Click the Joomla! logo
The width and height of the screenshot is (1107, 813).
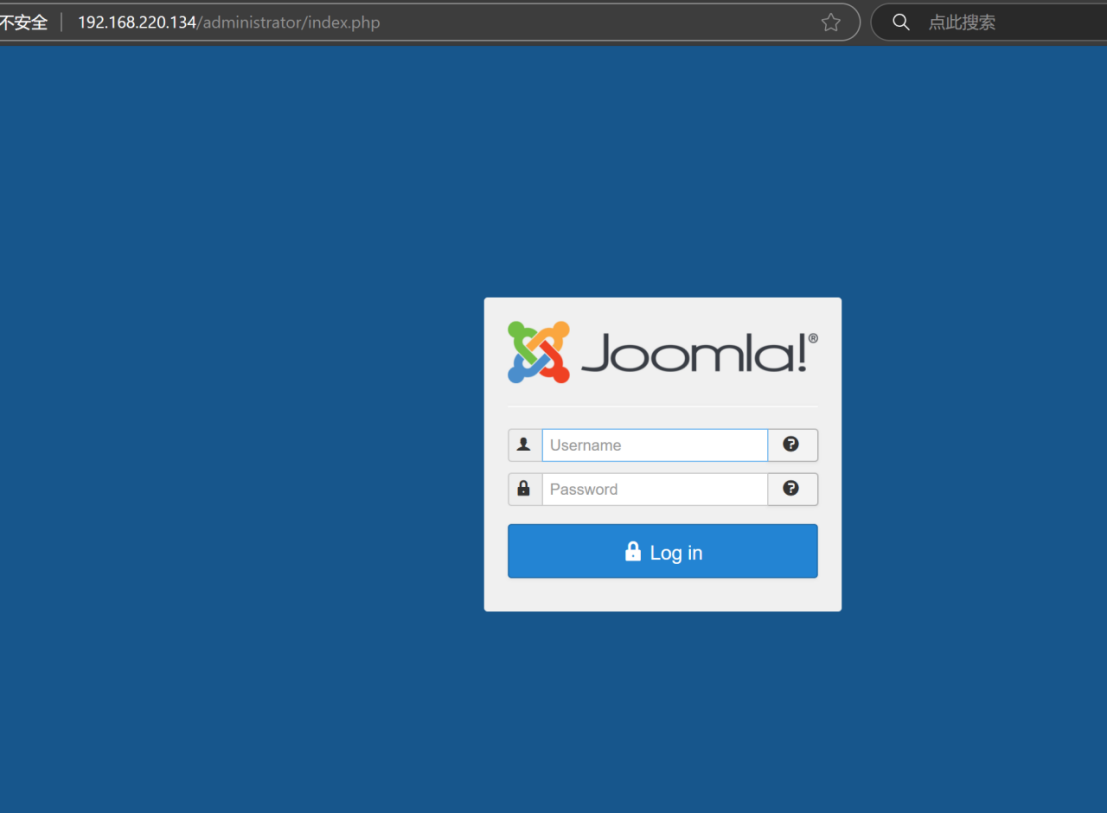pos(662,352)
